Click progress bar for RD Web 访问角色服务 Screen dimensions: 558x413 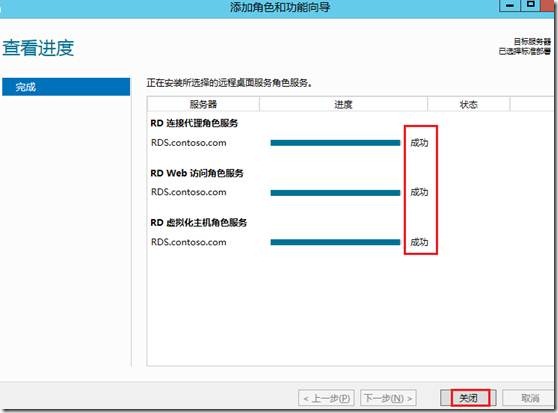tap(335, 193)
